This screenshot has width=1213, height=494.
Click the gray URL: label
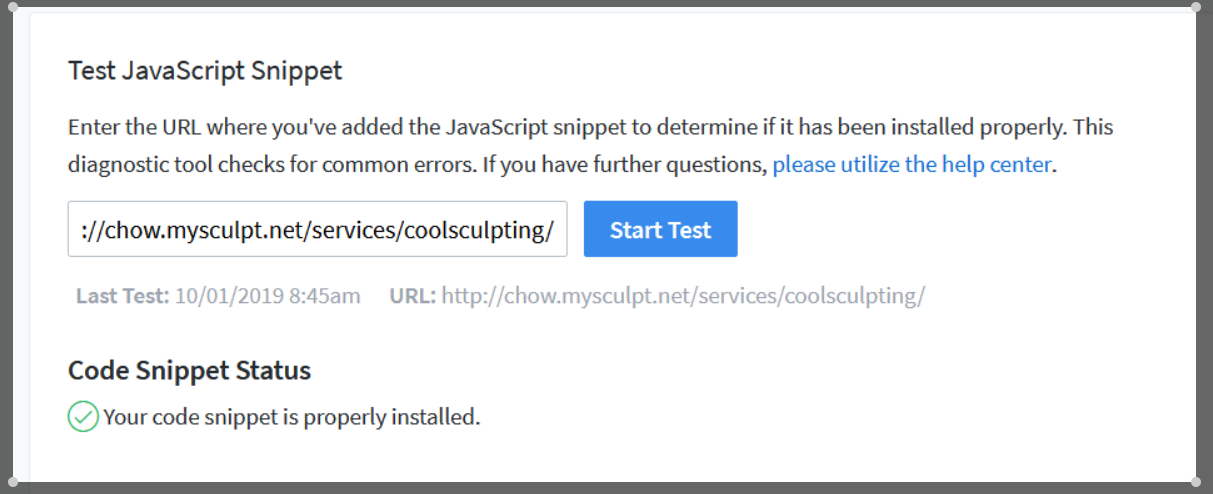[413, 296]
